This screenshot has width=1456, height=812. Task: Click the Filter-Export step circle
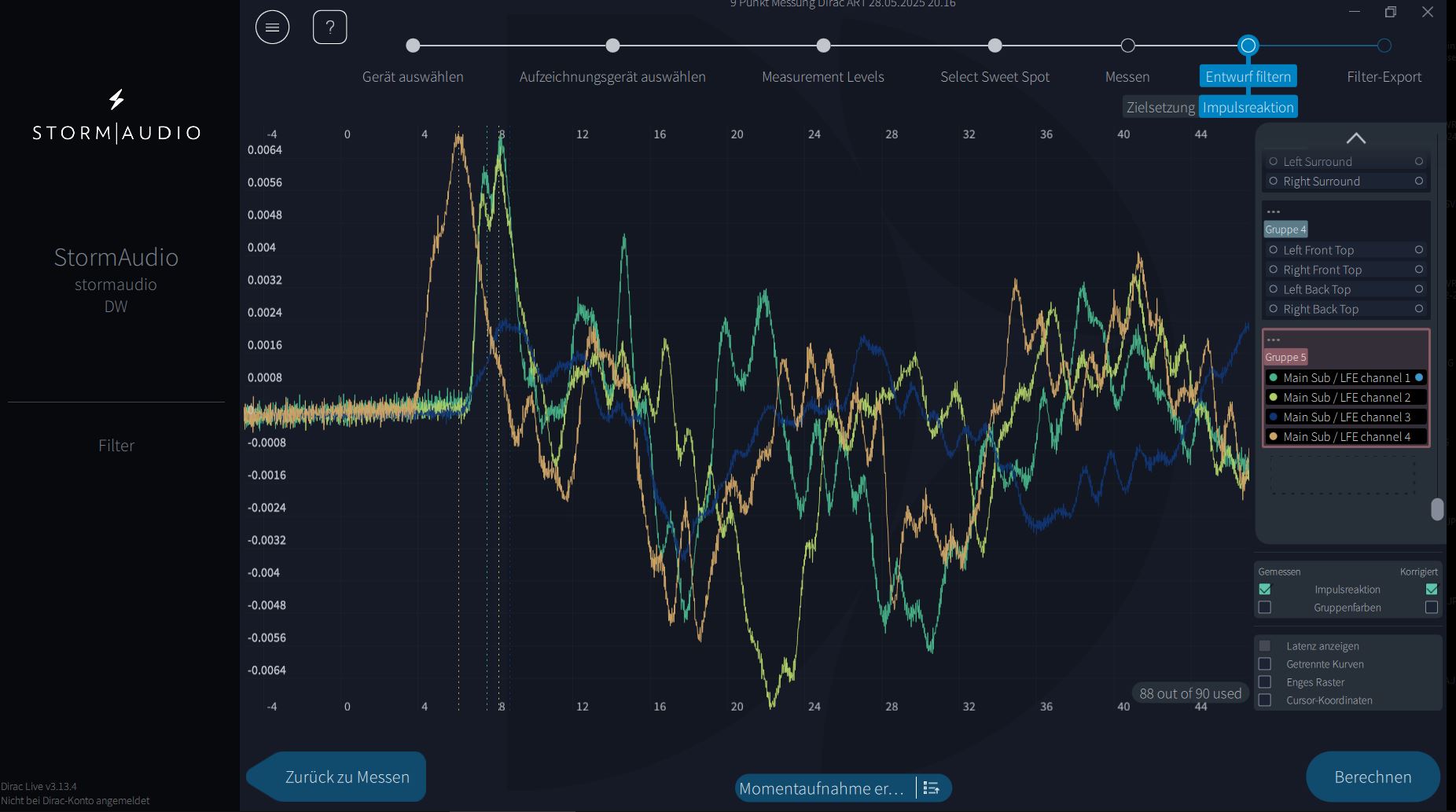(1384, 46)
